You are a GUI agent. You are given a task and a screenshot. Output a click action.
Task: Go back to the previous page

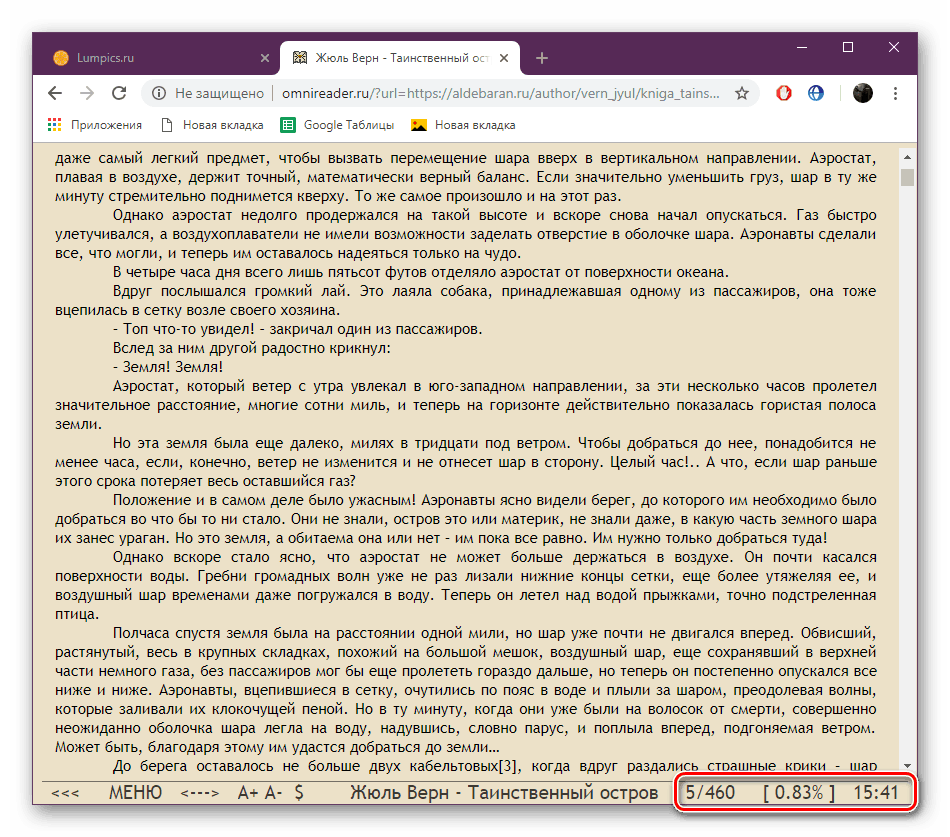[x=55, y=93]
